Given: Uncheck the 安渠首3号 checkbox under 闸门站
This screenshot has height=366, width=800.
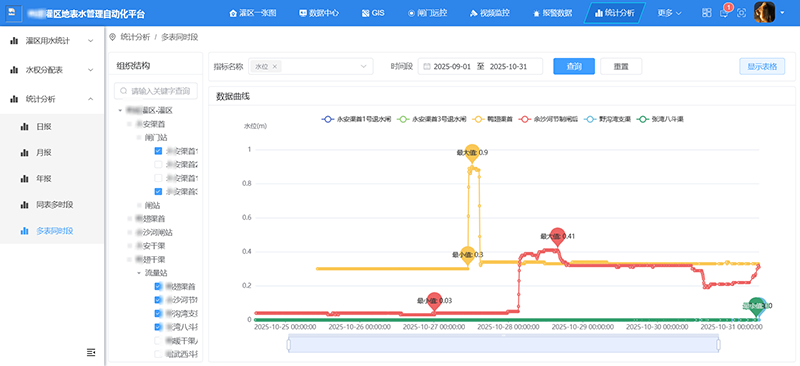Looking at the screenshot, I should pyautogui.click(x=158, y=191).
